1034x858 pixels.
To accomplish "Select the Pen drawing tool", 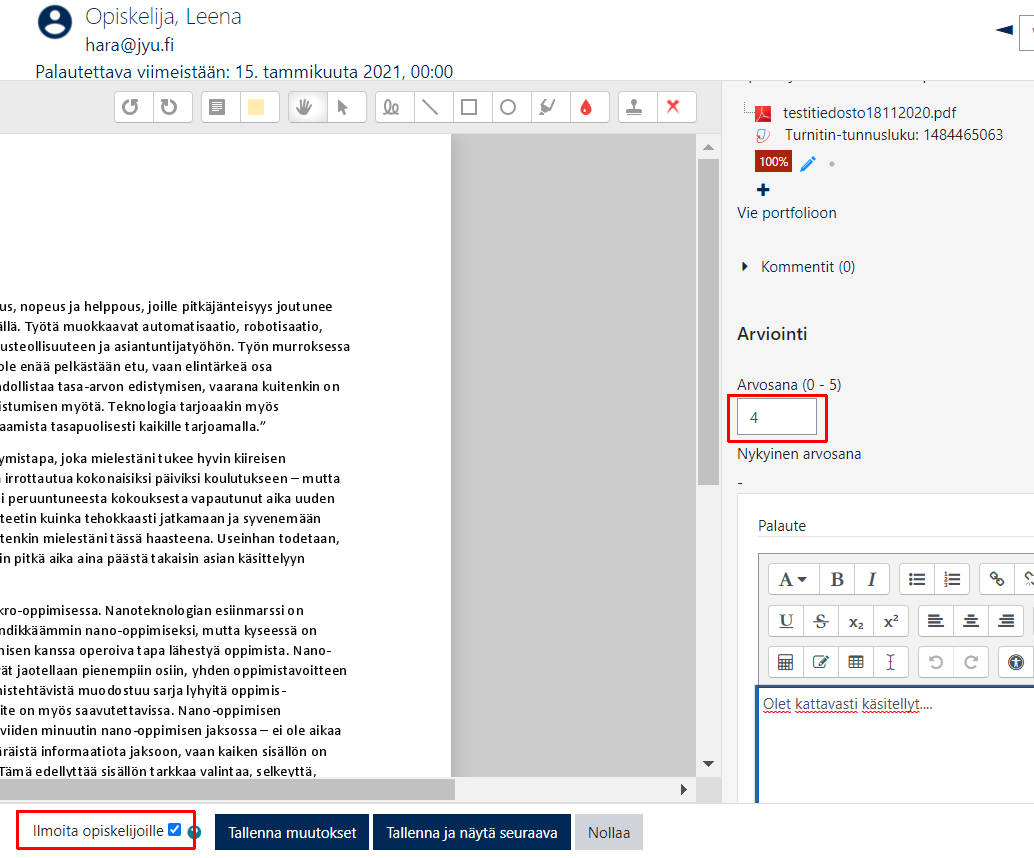I will pyautogui.click(x=391, y=107).
